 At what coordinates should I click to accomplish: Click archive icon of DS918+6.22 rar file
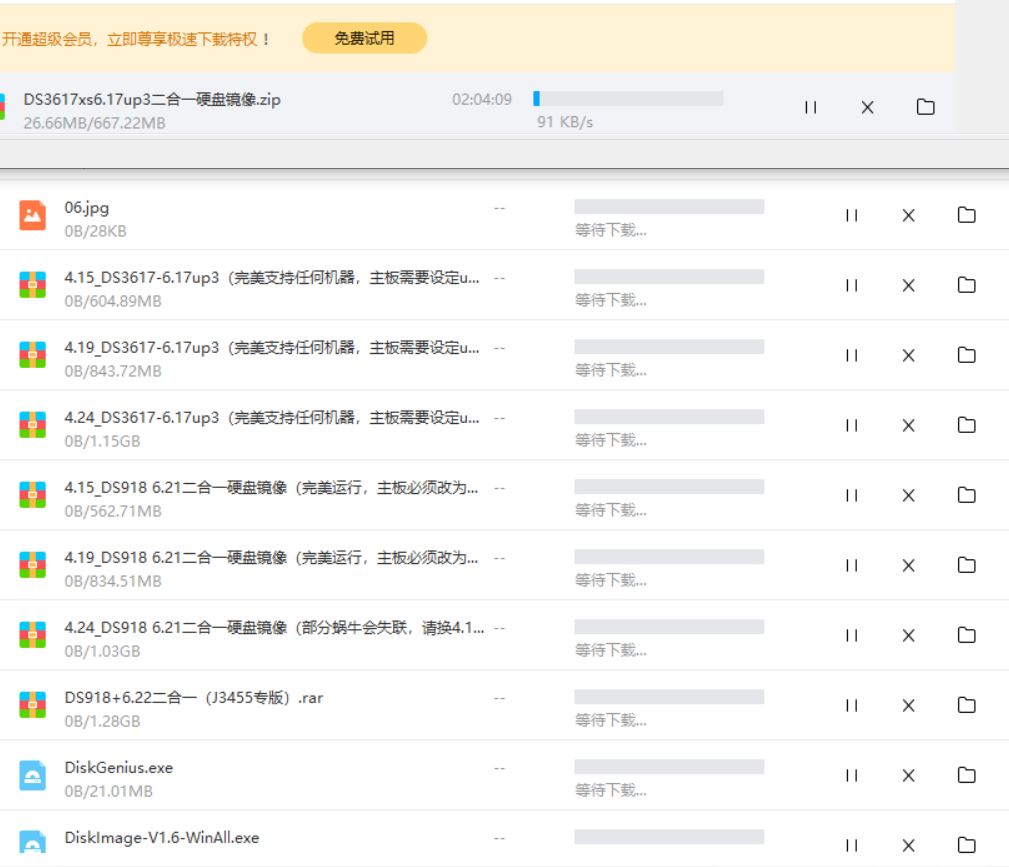coord(32,705)
